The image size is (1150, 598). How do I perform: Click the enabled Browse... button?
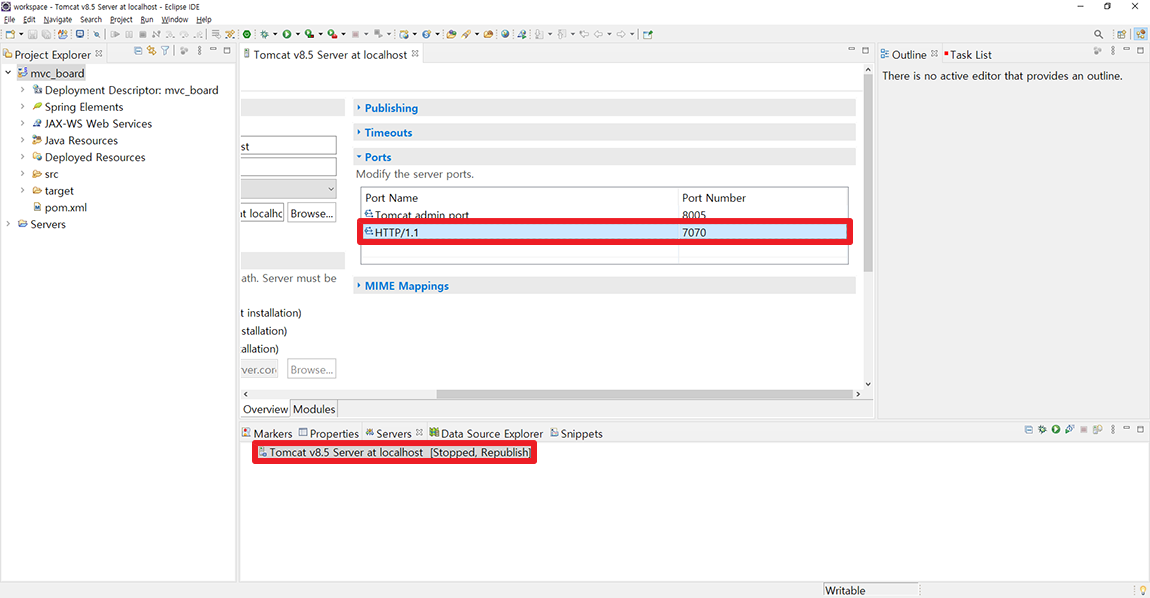pos(312,214)
